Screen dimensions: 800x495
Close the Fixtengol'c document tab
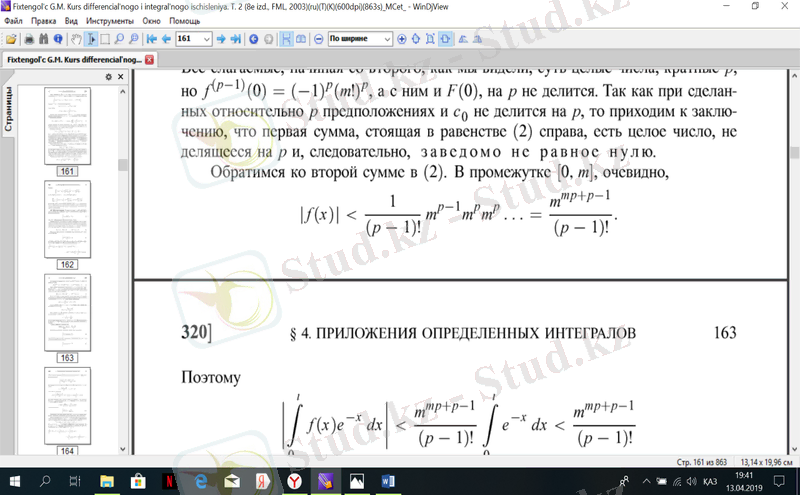click(149, 60)
